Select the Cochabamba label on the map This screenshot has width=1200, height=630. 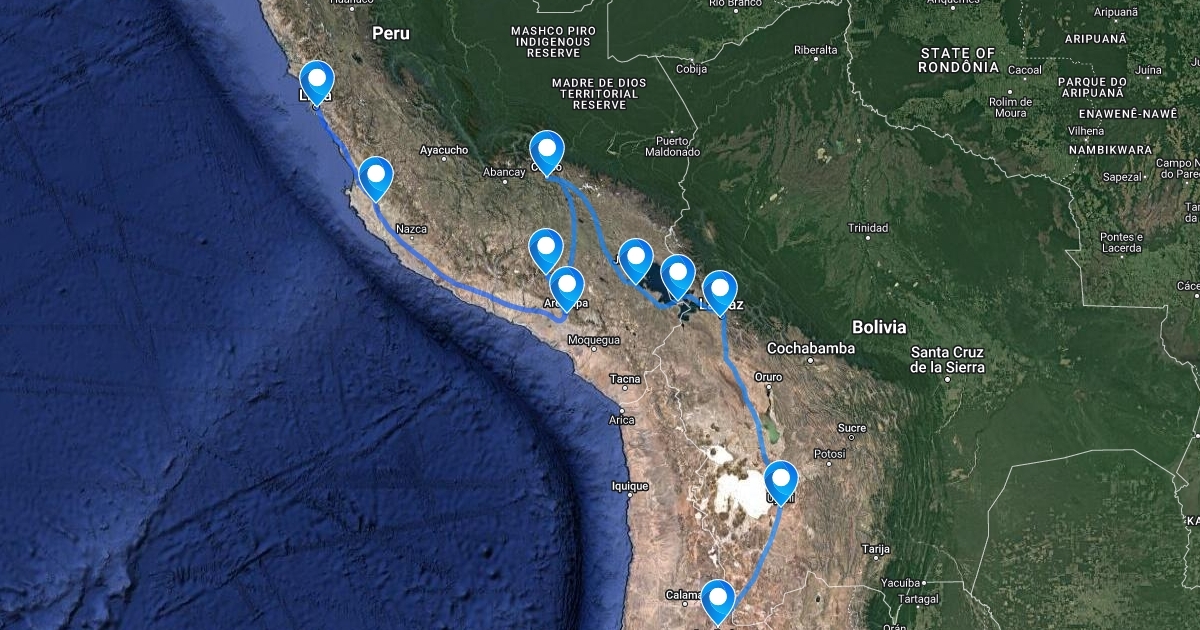tap(810, 348)
